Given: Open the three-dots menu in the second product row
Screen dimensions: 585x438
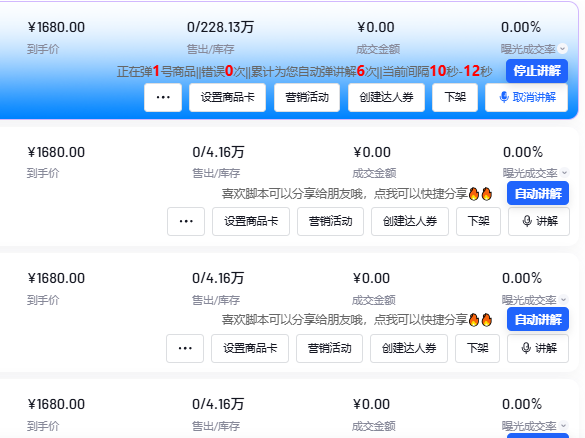Looking at the screenshot, I should pyautogui.click(x=186, y=221).
